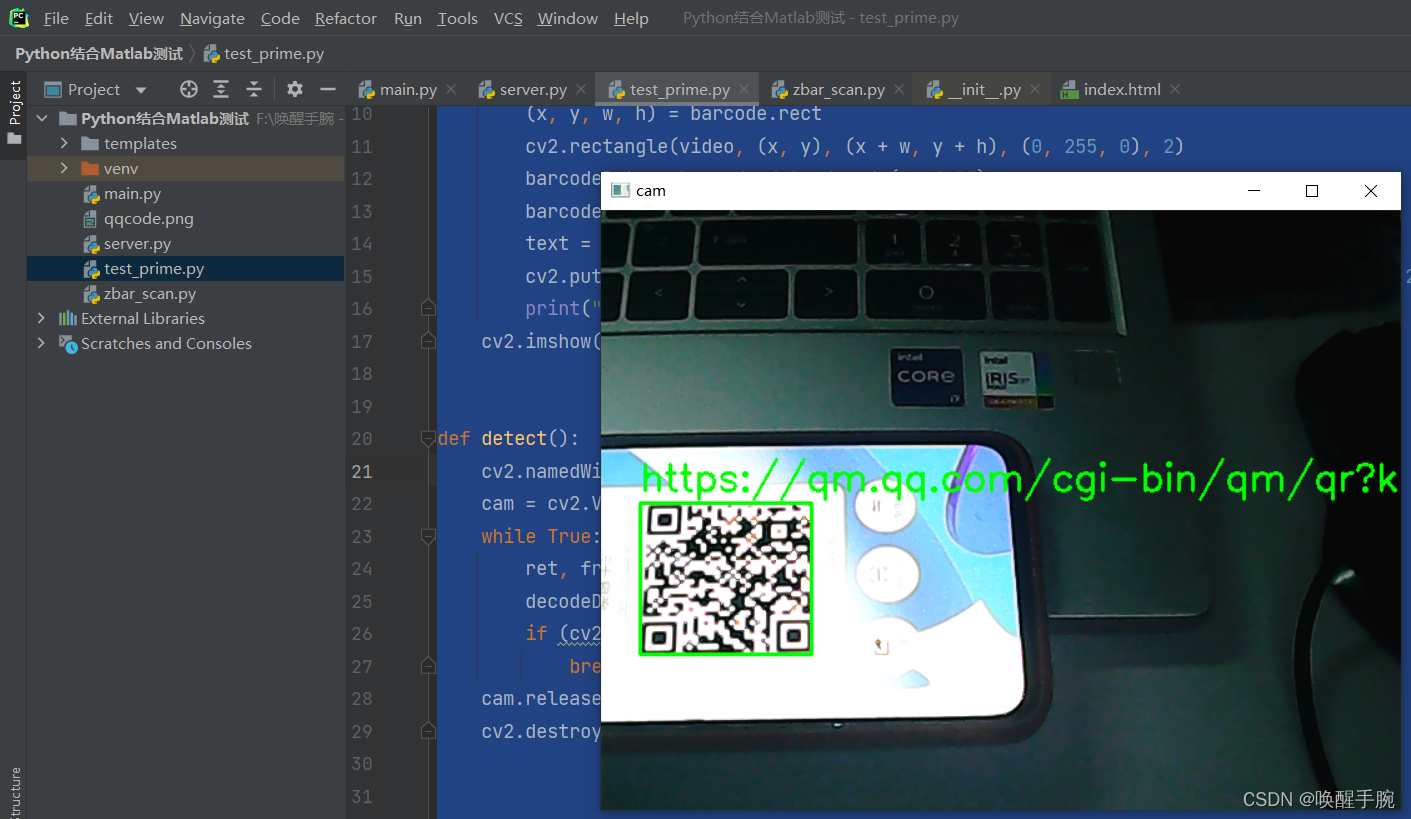The height and width of the screenshot is (819, 1411).
Task: Close the server.py tab
Action: point(582,90)
